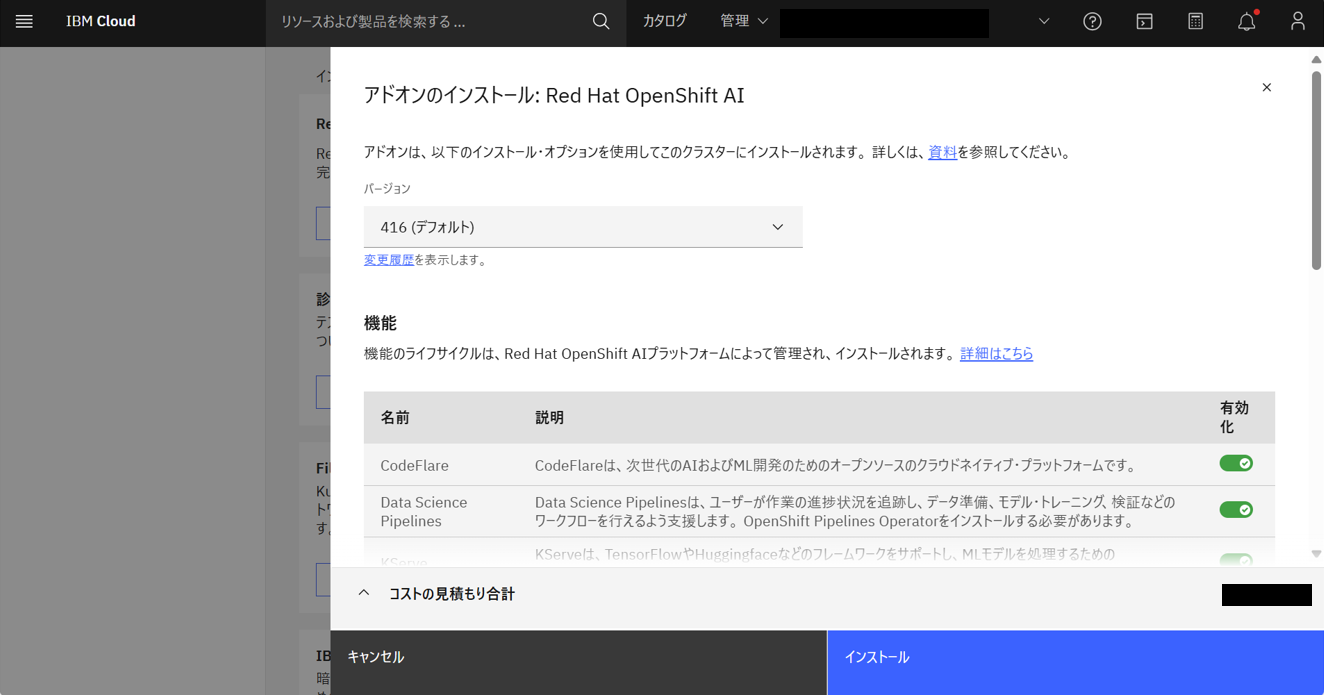Close the add-on install panel

click(x=1266, y=88)
